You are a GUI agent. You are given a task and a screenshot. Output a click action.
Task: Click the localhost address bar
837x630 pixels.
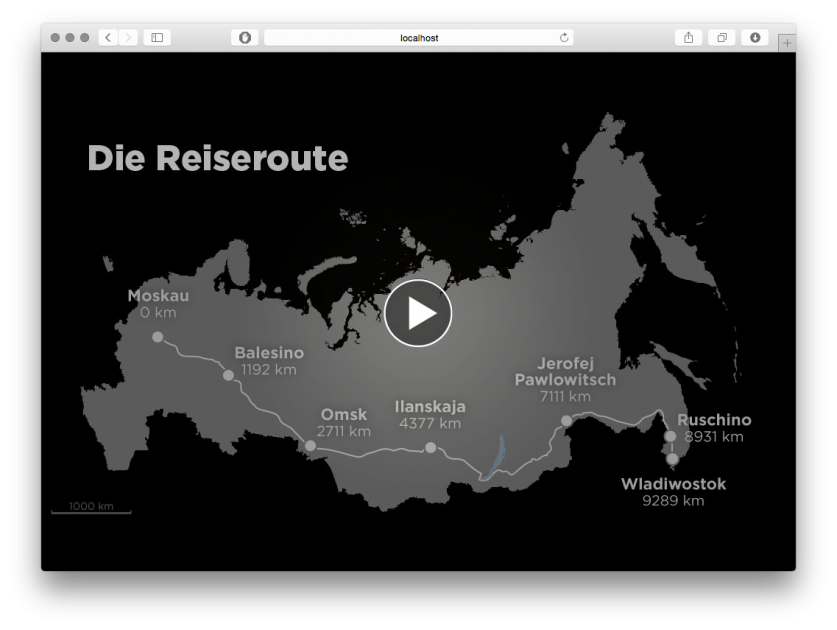coord(419,37)
